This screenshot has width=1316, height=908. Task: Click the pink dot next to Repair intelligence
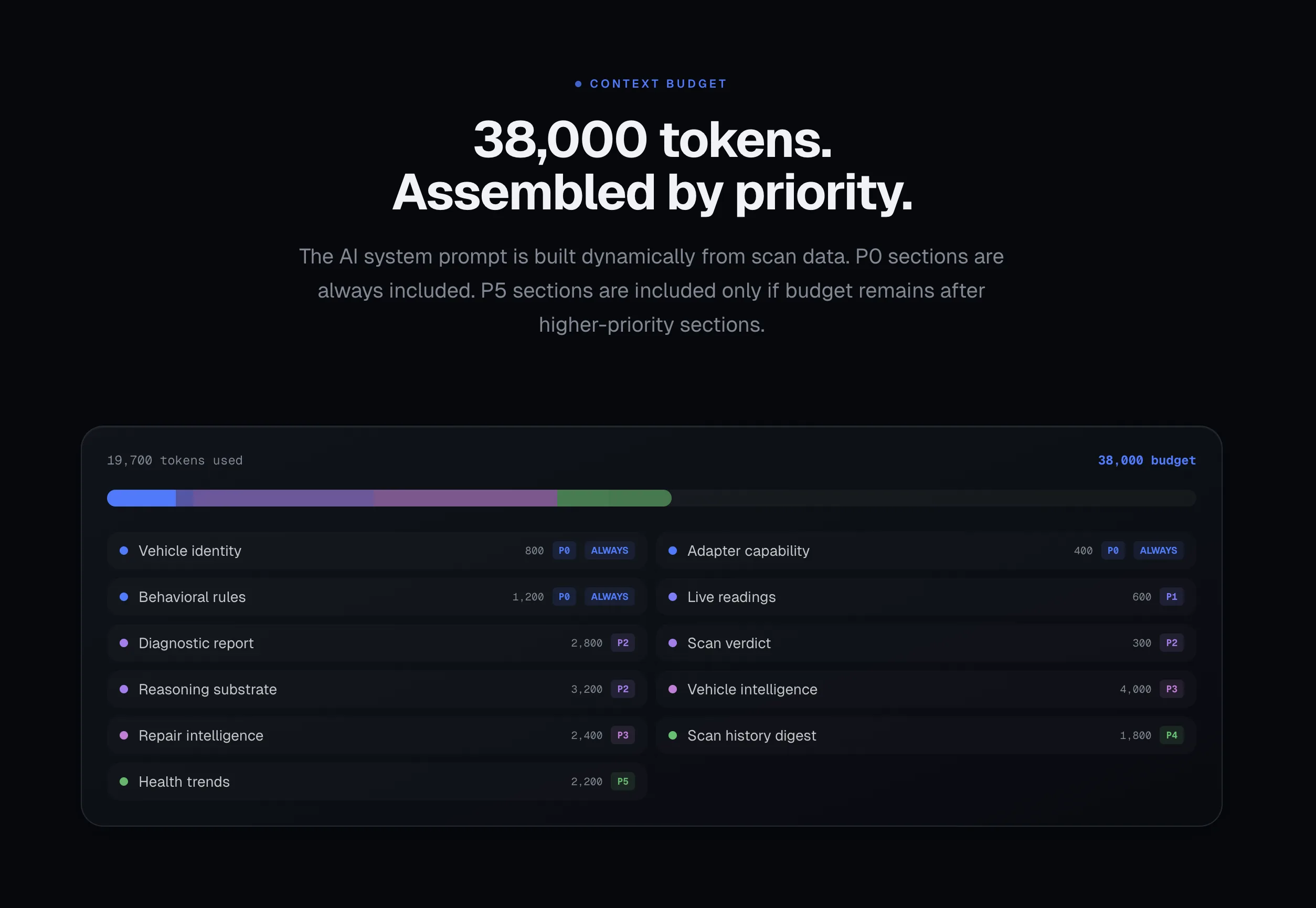click(124, 735)
